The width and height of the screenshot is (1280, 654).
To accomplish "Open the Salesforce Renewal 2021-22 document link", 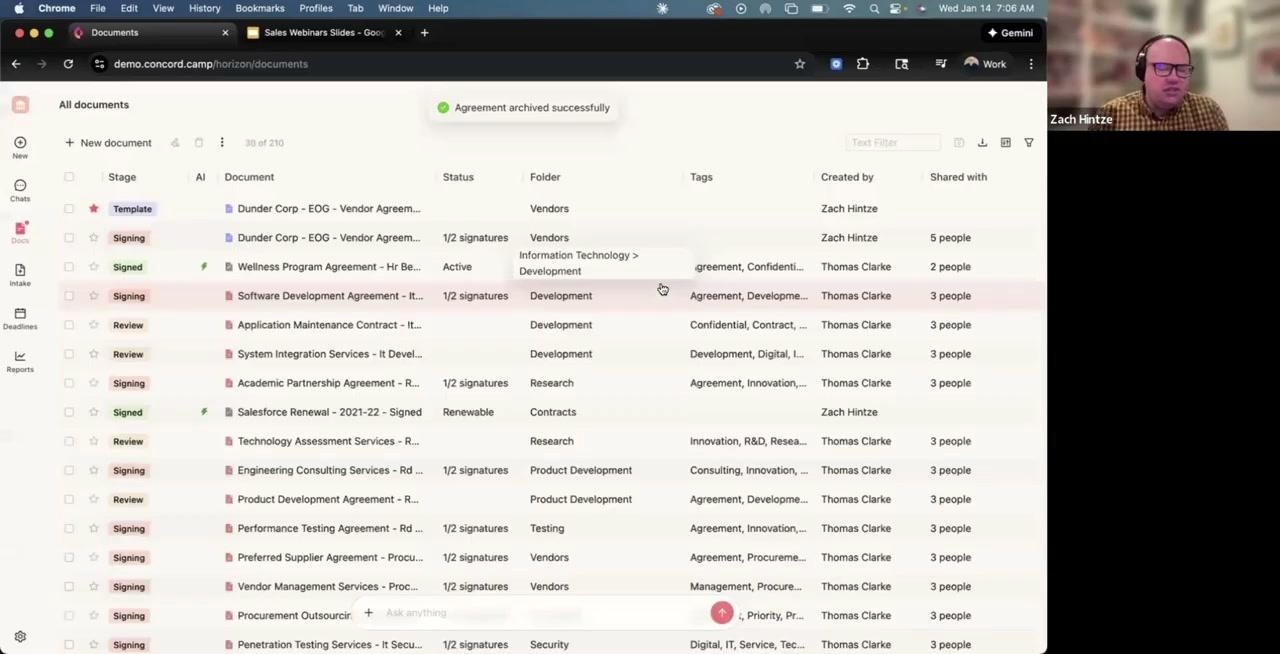I will (329, 411).
